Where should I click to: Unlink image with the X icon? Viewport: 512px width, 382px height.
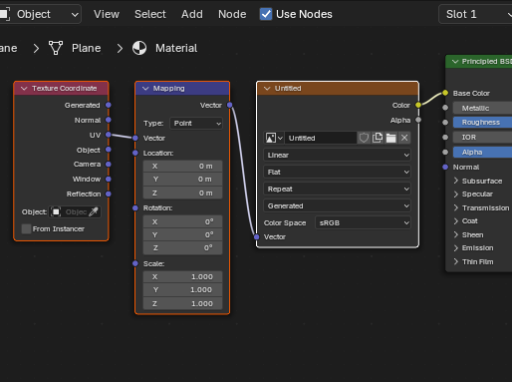point(404,138)
